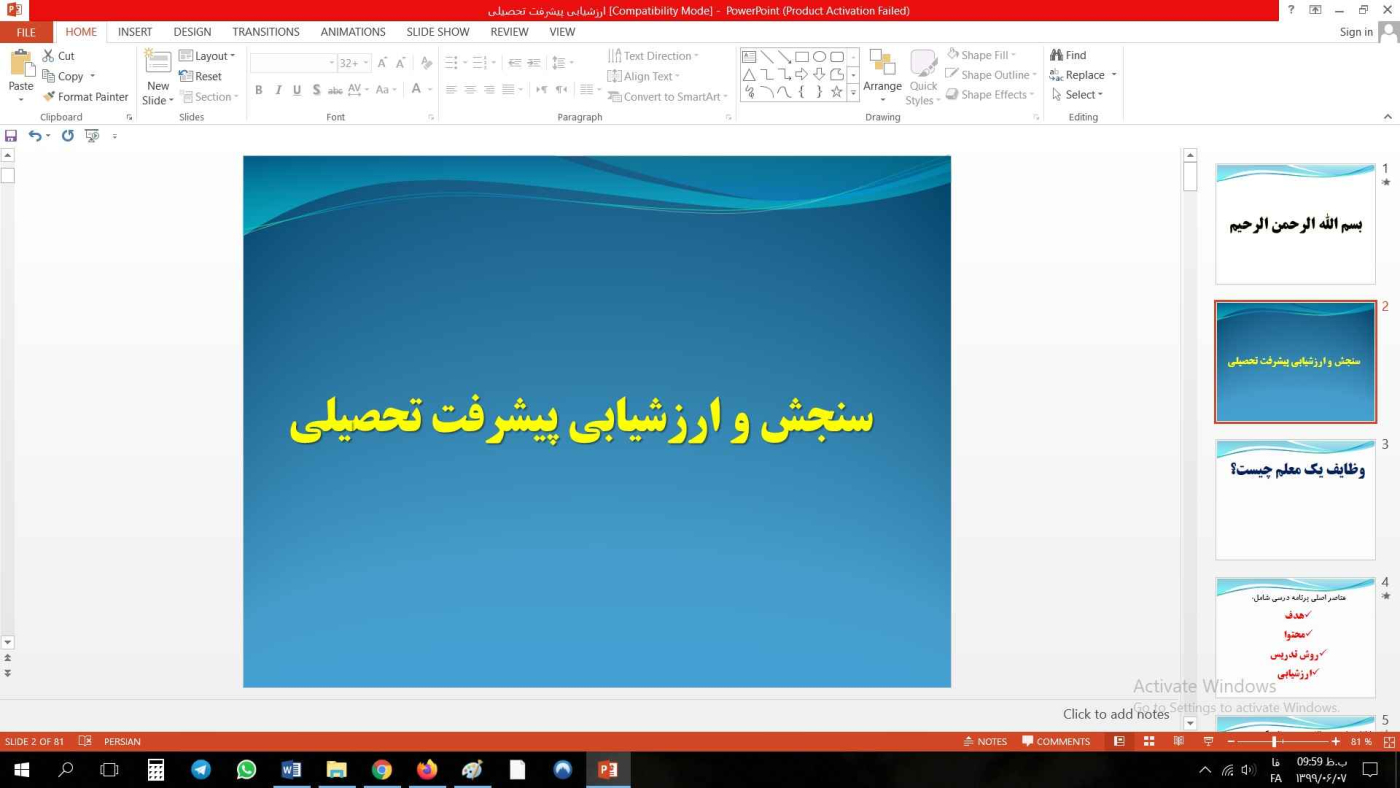Viewport: 1400px width, 788px height.
Task: Switch to Slide Sorter view icon
Action: [x=1149, y=741]
